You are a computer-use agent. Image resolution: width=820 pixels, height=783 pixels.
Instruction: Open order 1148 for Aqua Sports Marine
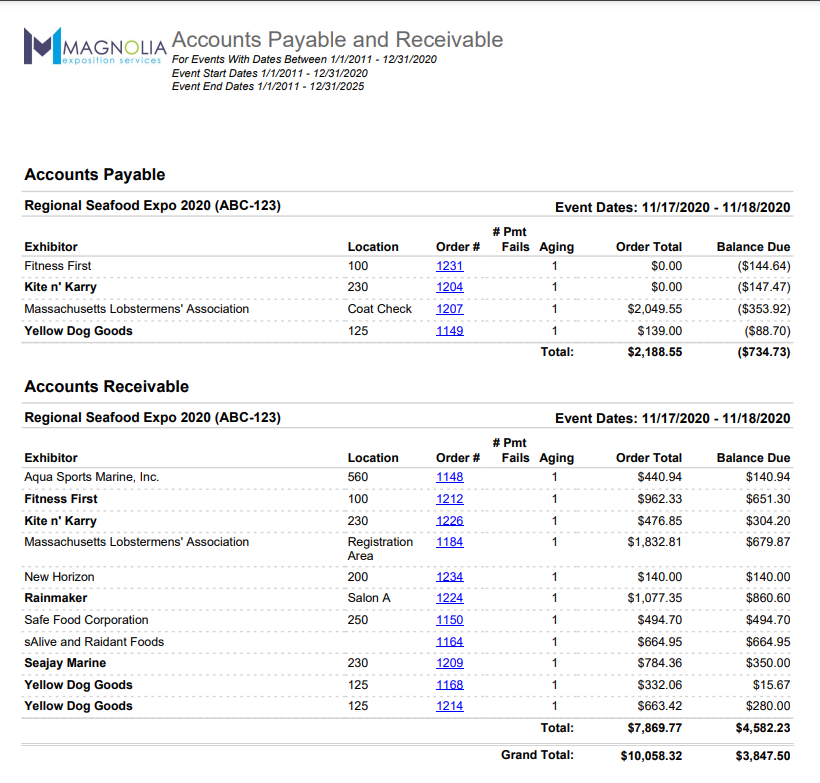(449, 477)
